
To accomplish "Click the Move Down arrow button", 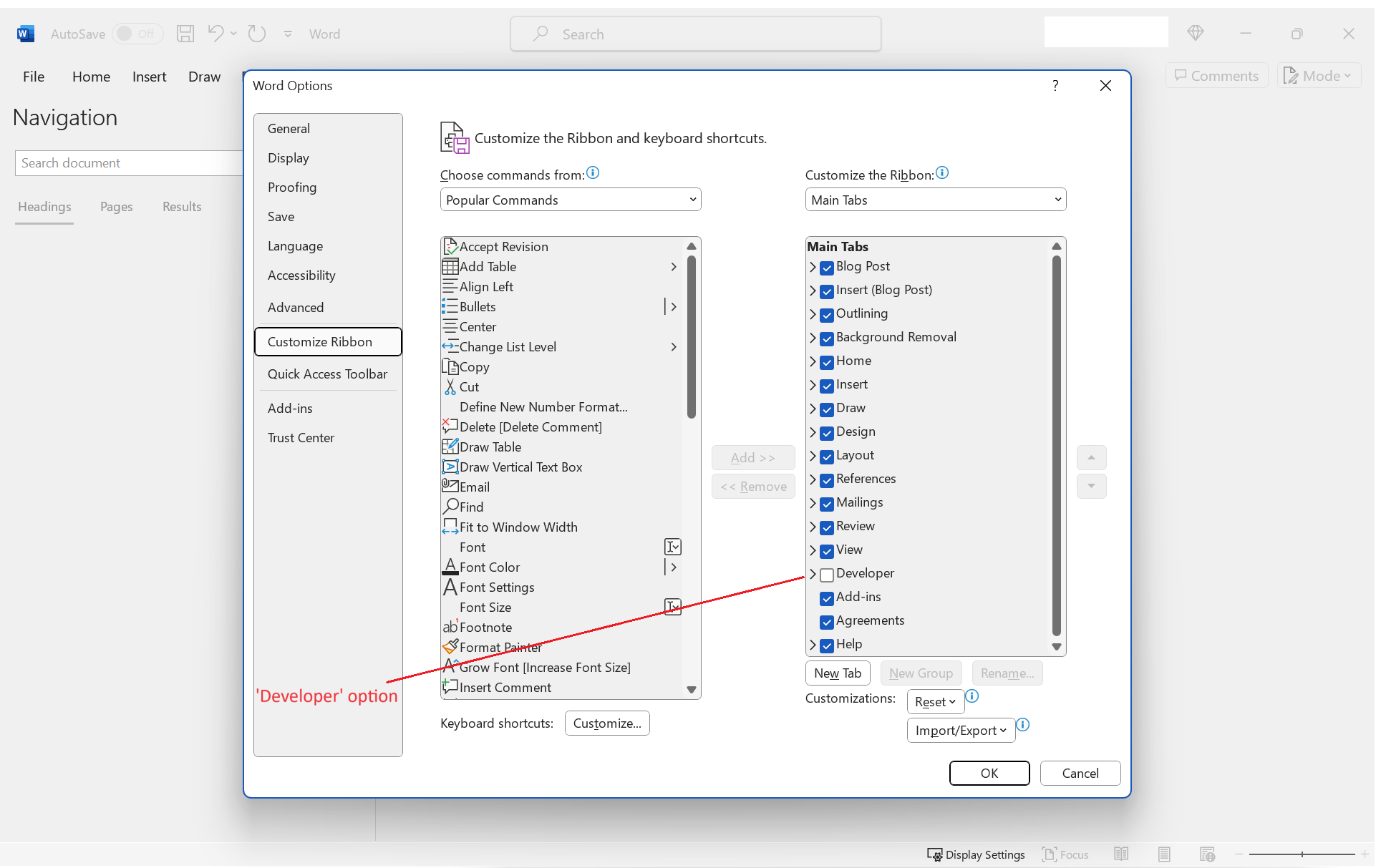I will [x=1091, y=486].
